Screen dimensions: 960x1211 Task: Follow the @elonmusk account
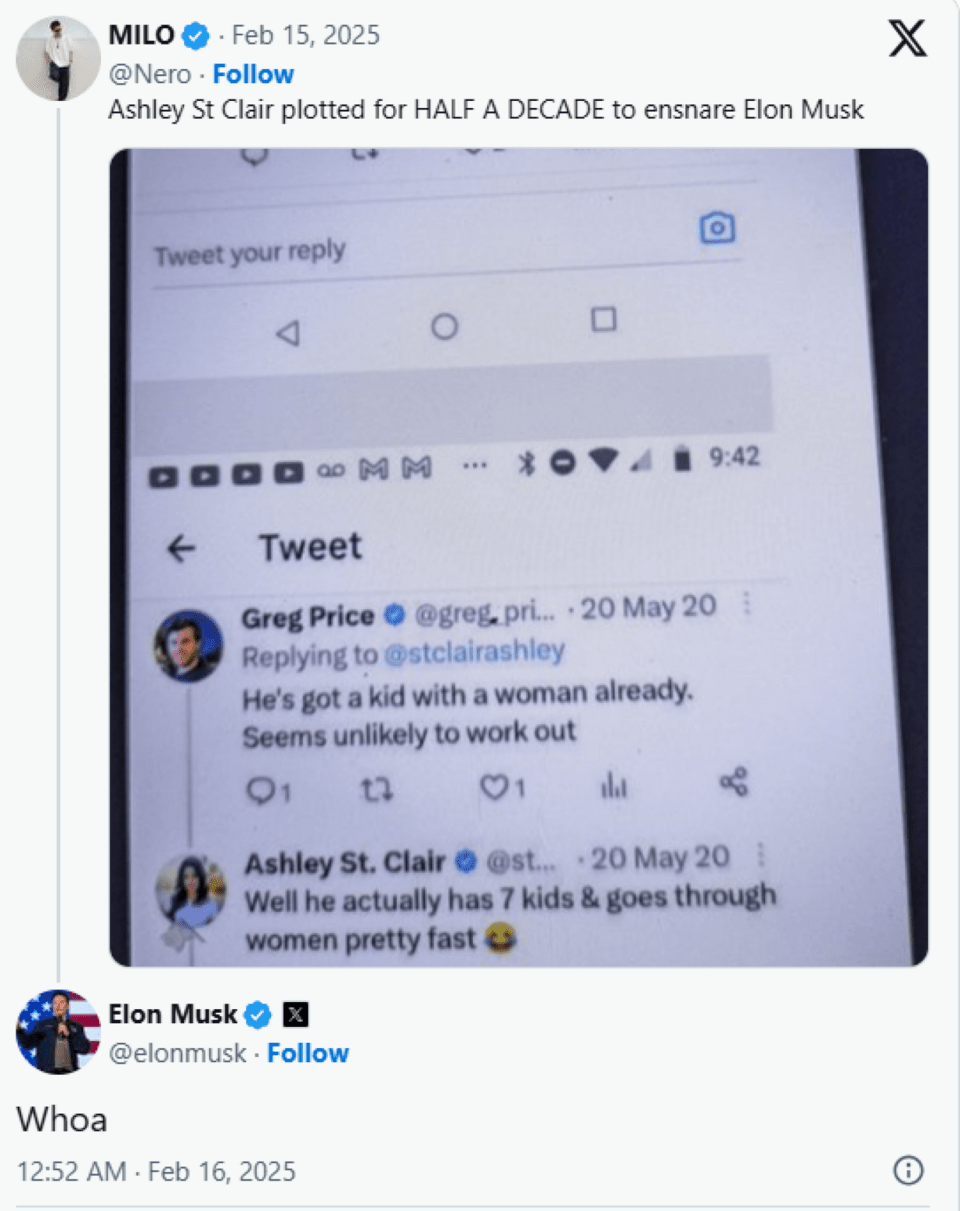point(308,1053)
